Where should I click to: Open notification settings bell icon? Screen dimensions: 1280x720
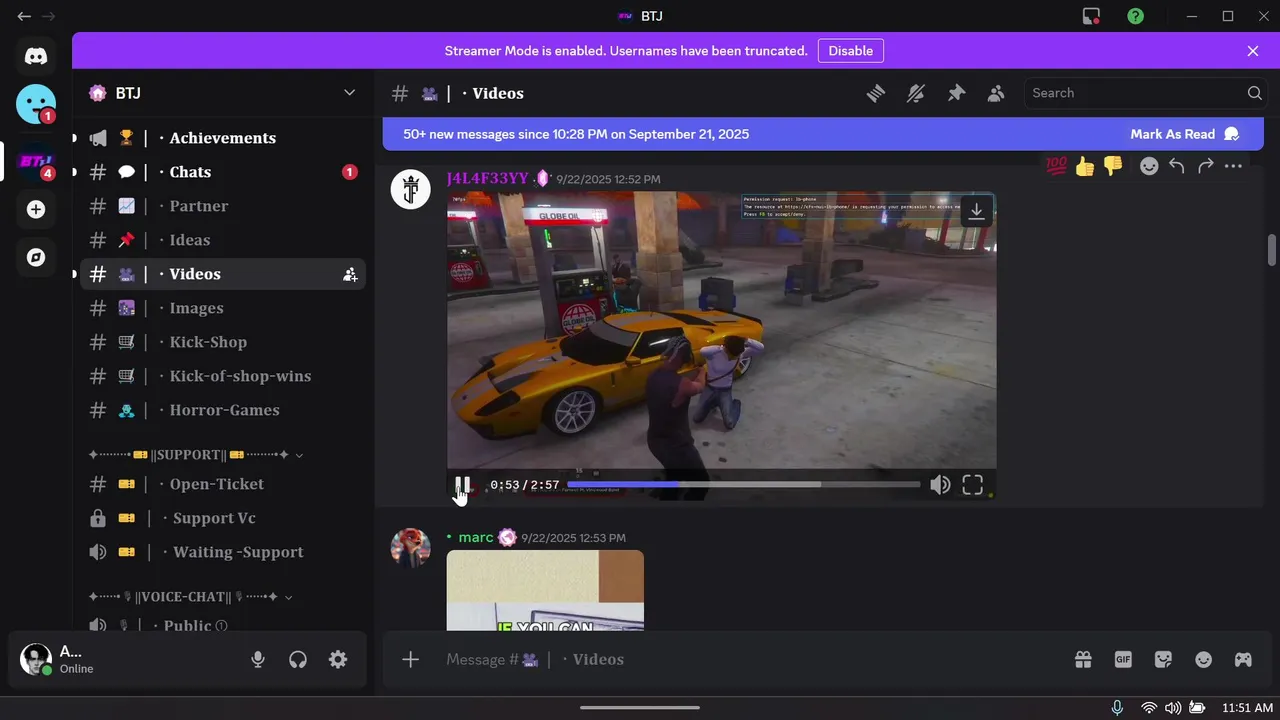916,93
